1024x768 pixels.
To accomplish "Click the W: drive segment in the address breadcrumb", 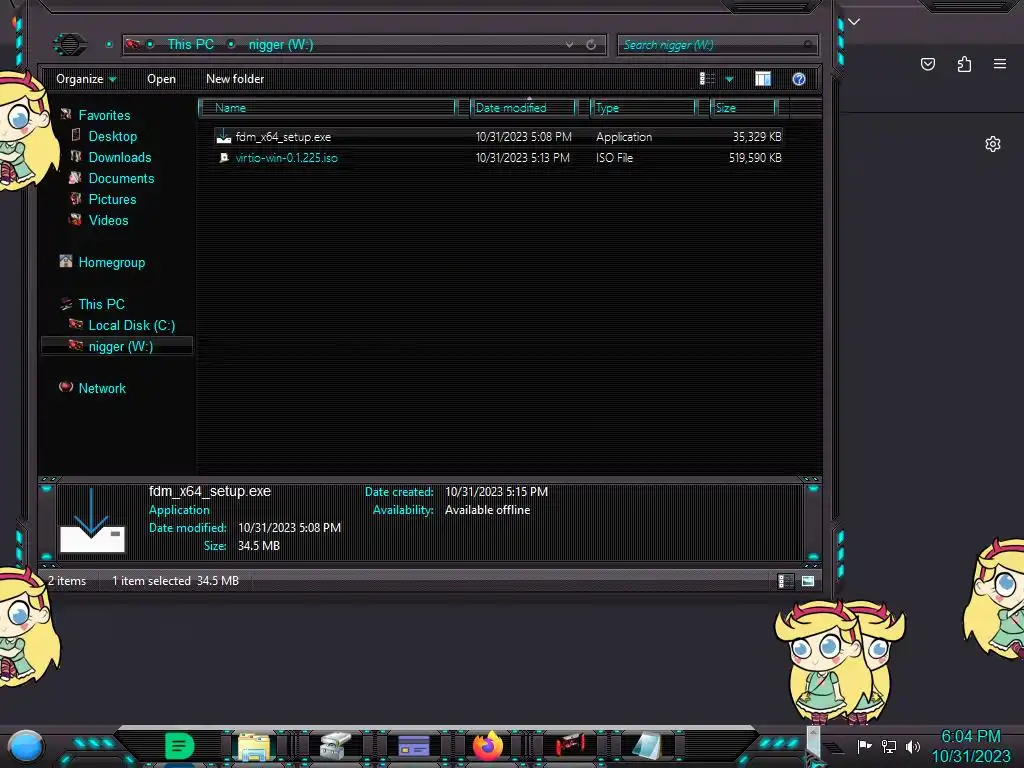I will [x=280, y=44].
